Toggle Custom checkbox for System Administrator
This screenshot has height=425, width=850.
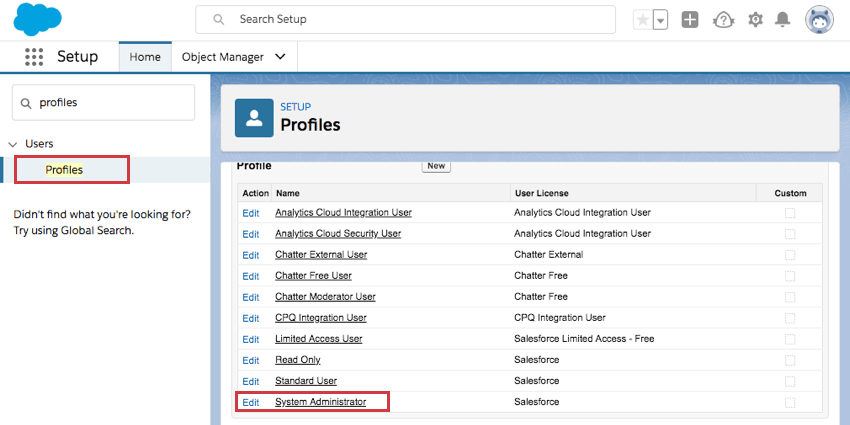(790, 402)
